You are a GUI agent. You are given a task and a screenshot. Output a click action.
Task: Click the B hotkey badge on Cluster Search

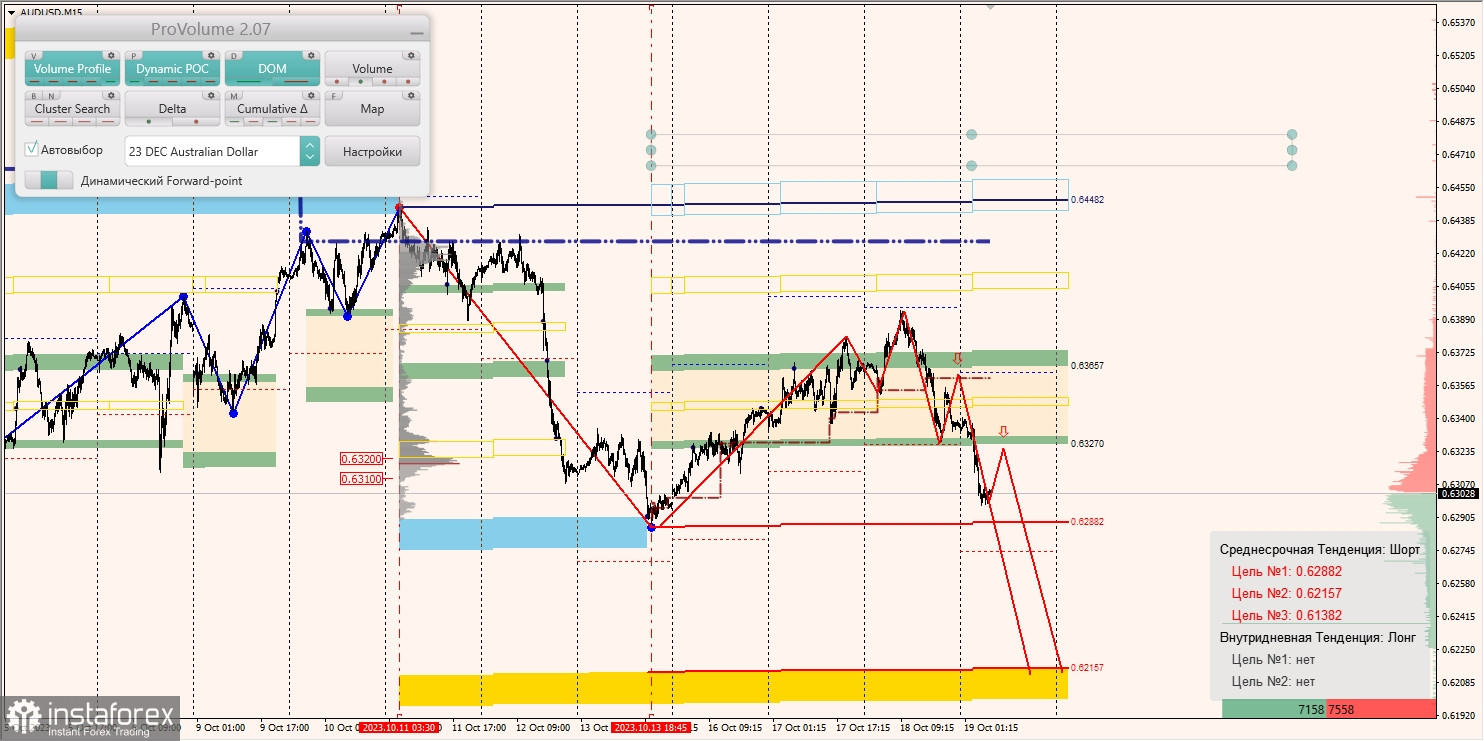(x=34, y=96)
